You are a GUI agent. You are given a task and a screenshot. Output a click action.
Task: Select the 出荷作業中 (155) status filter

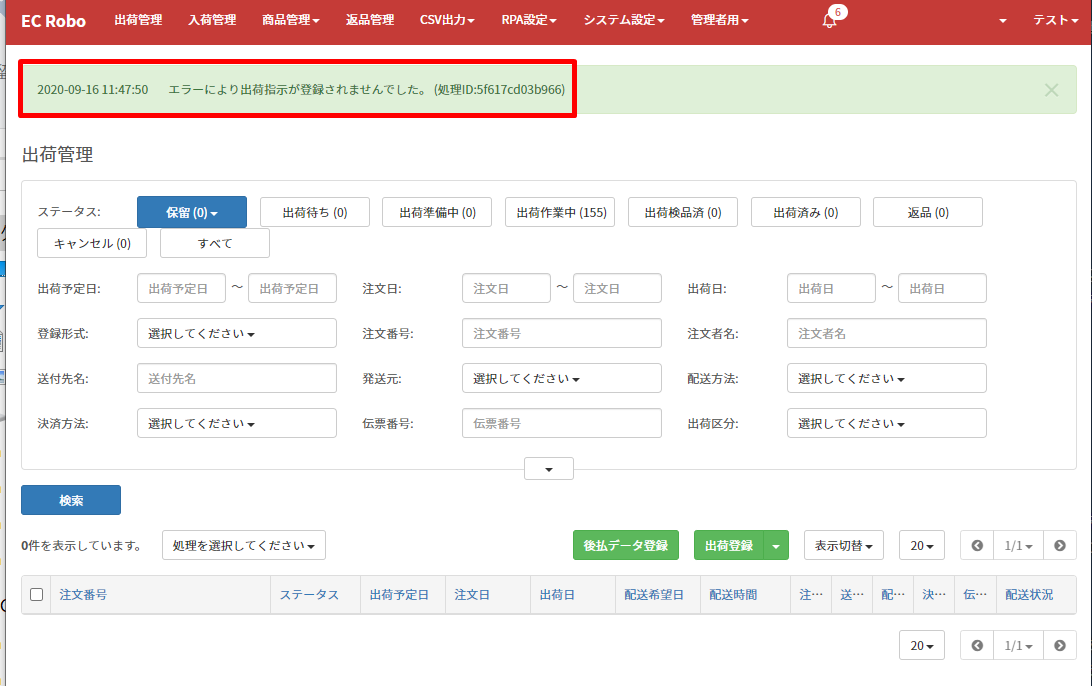(560, 212)
